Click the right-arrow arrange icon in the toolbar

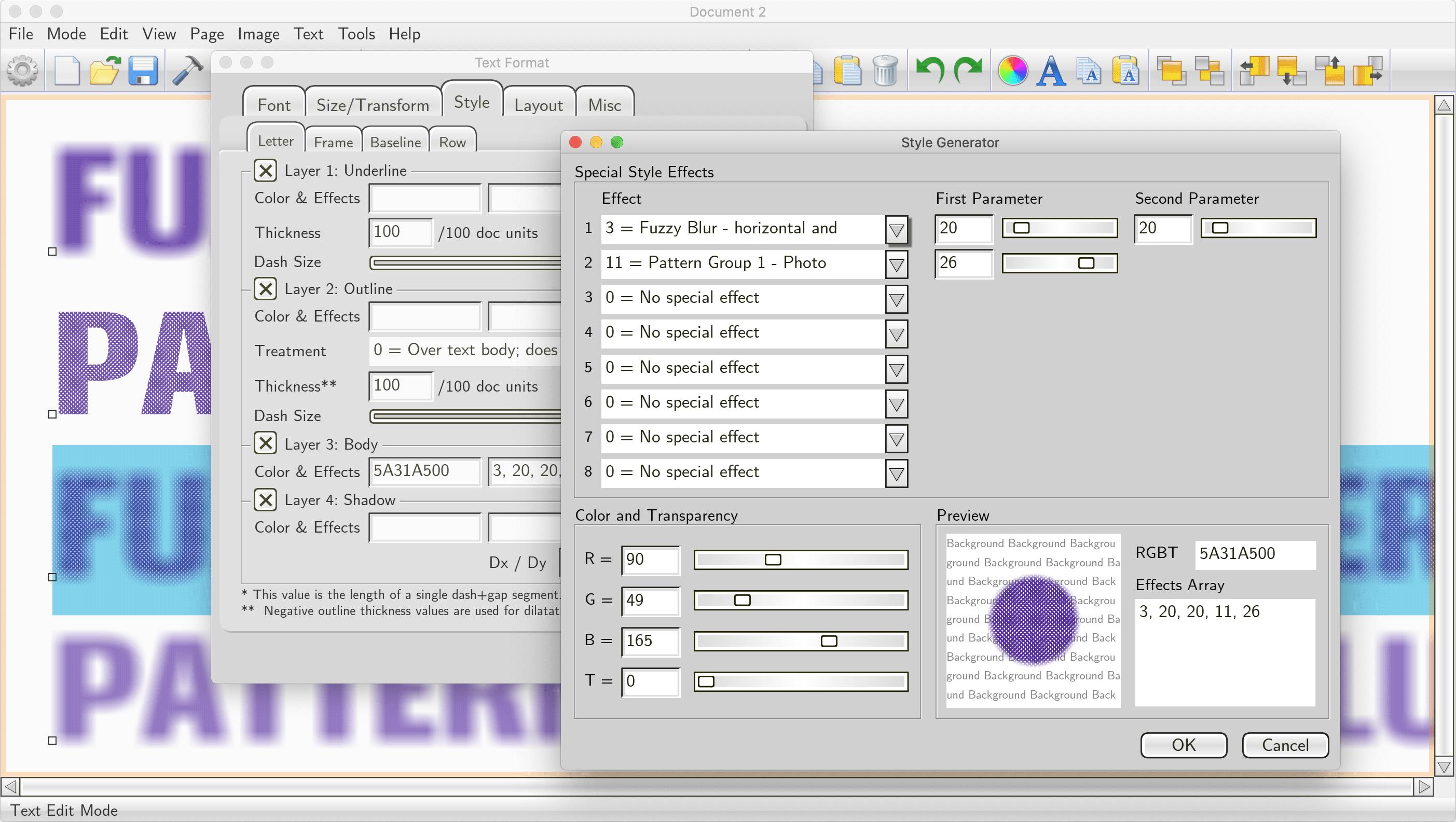coord(1368,71)
